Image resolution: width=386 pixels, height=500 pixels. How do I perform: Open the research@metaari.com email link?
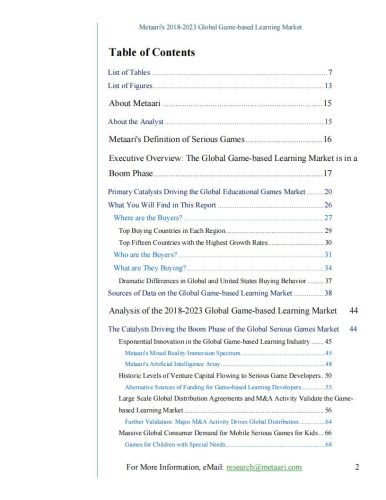coord(264,467)
